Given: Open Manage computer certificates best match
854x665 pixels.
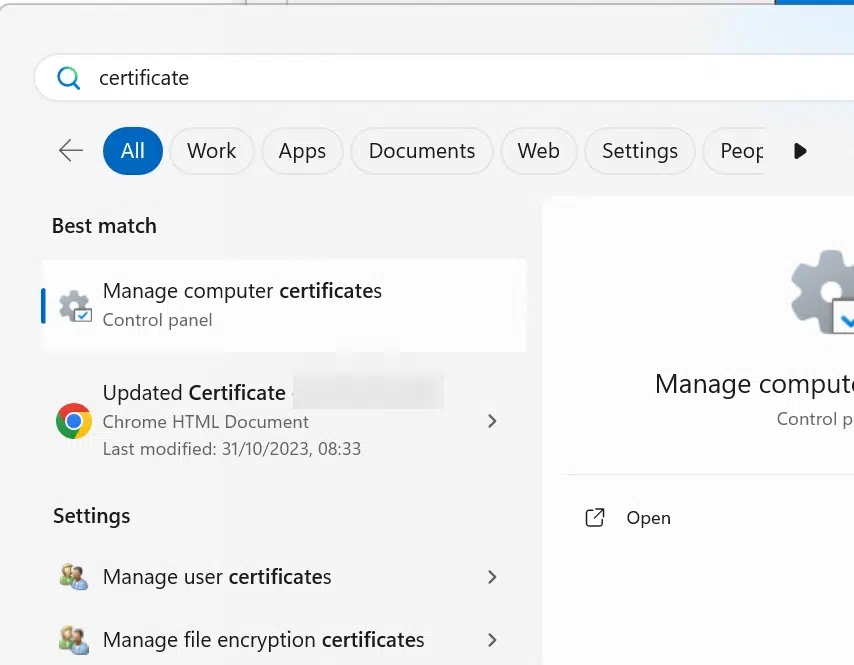Looking at the screenshot, I should (284, 305).
